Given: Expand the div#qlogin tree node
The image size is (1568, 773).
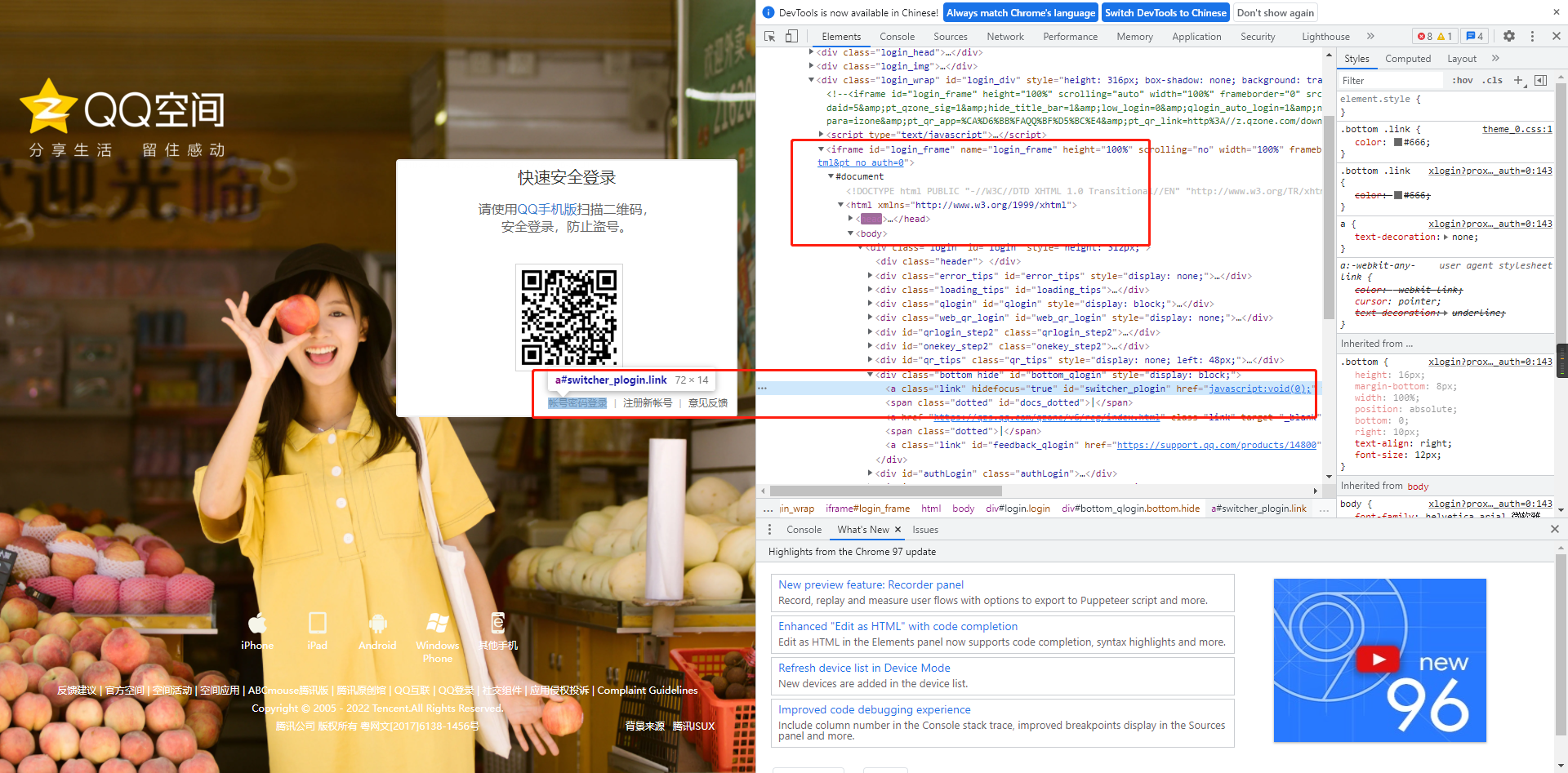Looking at the screenshot, I should [870, 303].
